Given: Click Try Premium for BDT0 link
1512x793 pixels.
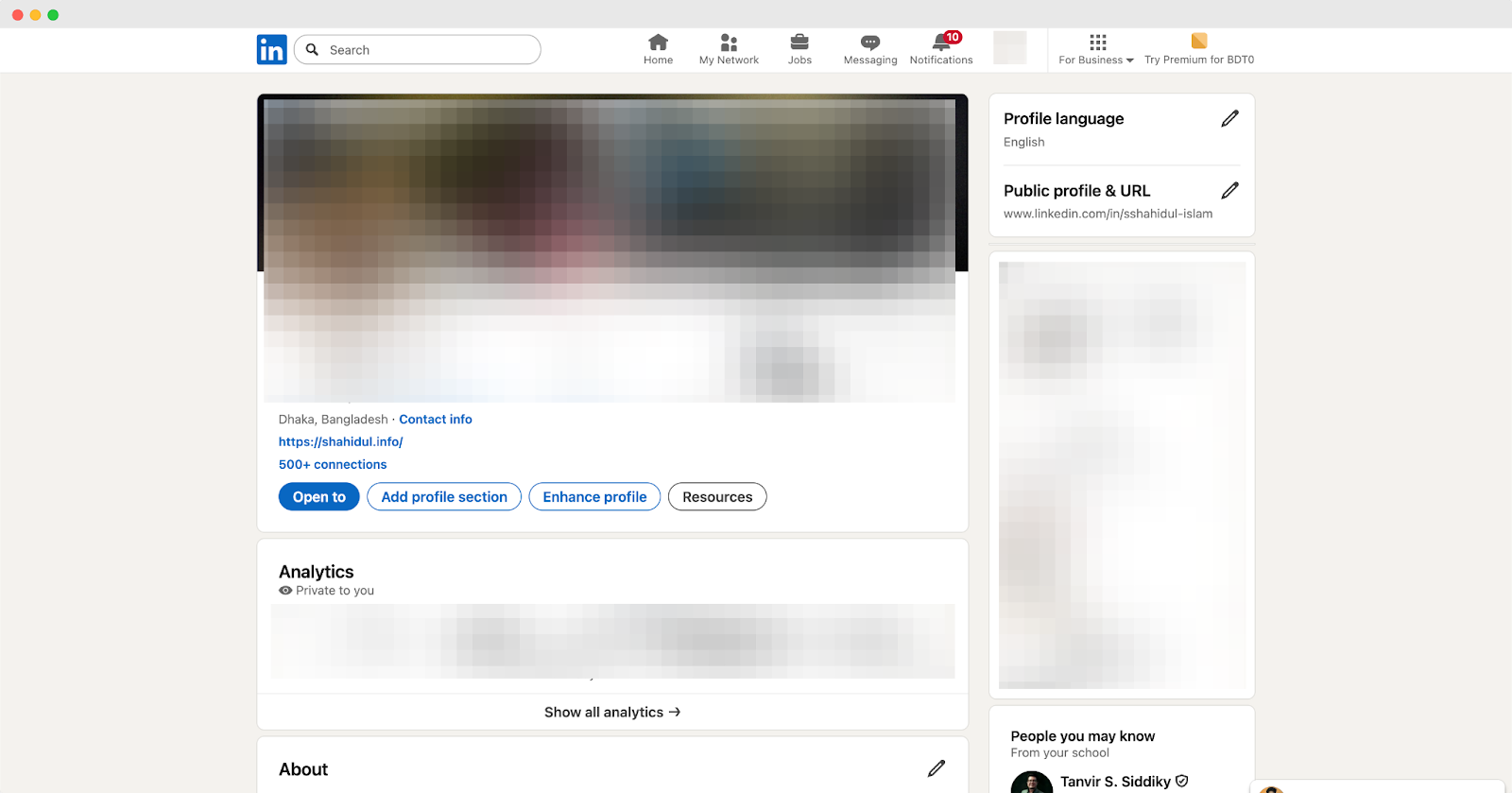Looking at the screenshot, I should pos(1199,60).
